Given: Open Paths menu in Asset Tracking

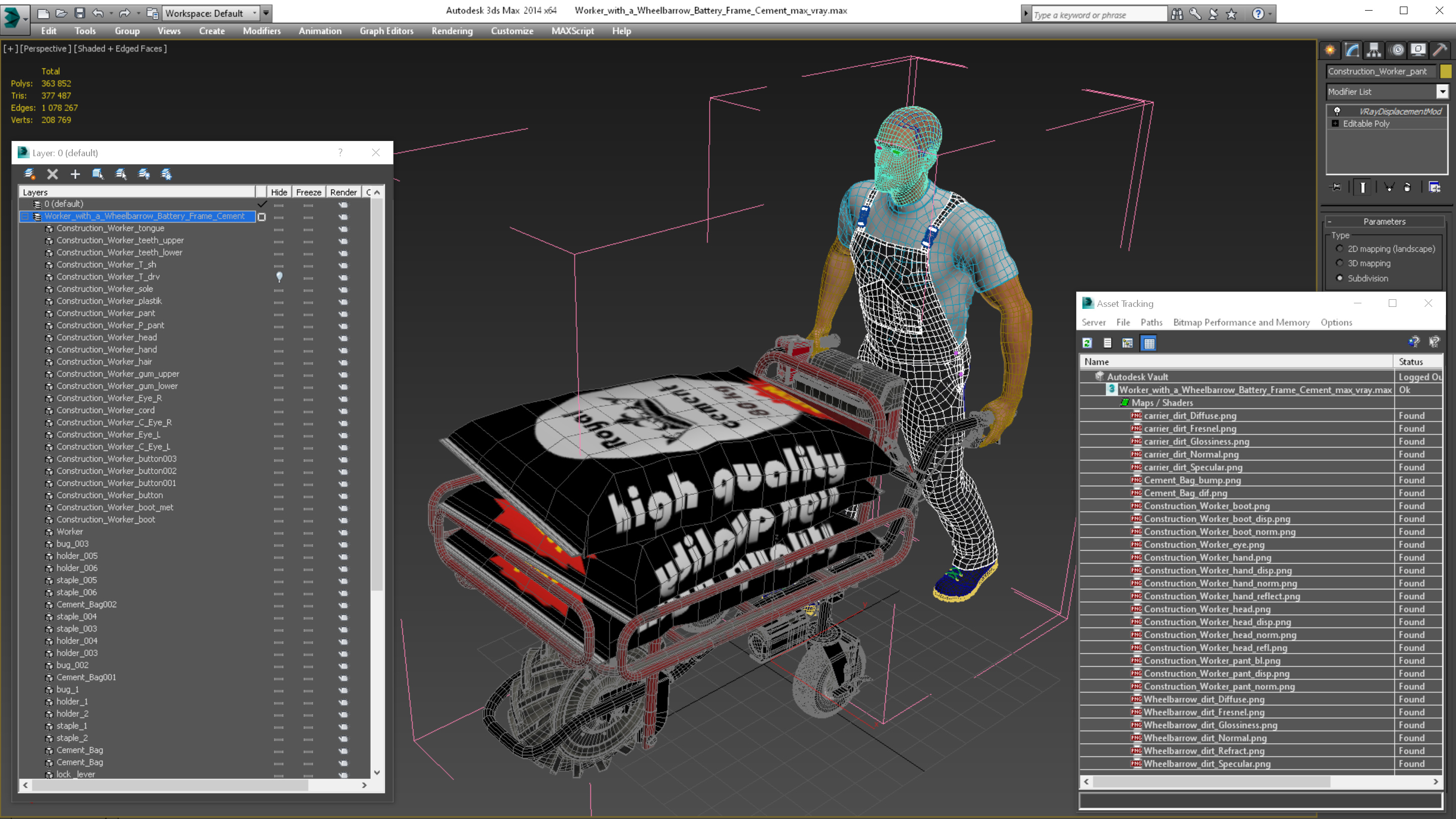Looking at the screenshot, I should point(1151,322).
